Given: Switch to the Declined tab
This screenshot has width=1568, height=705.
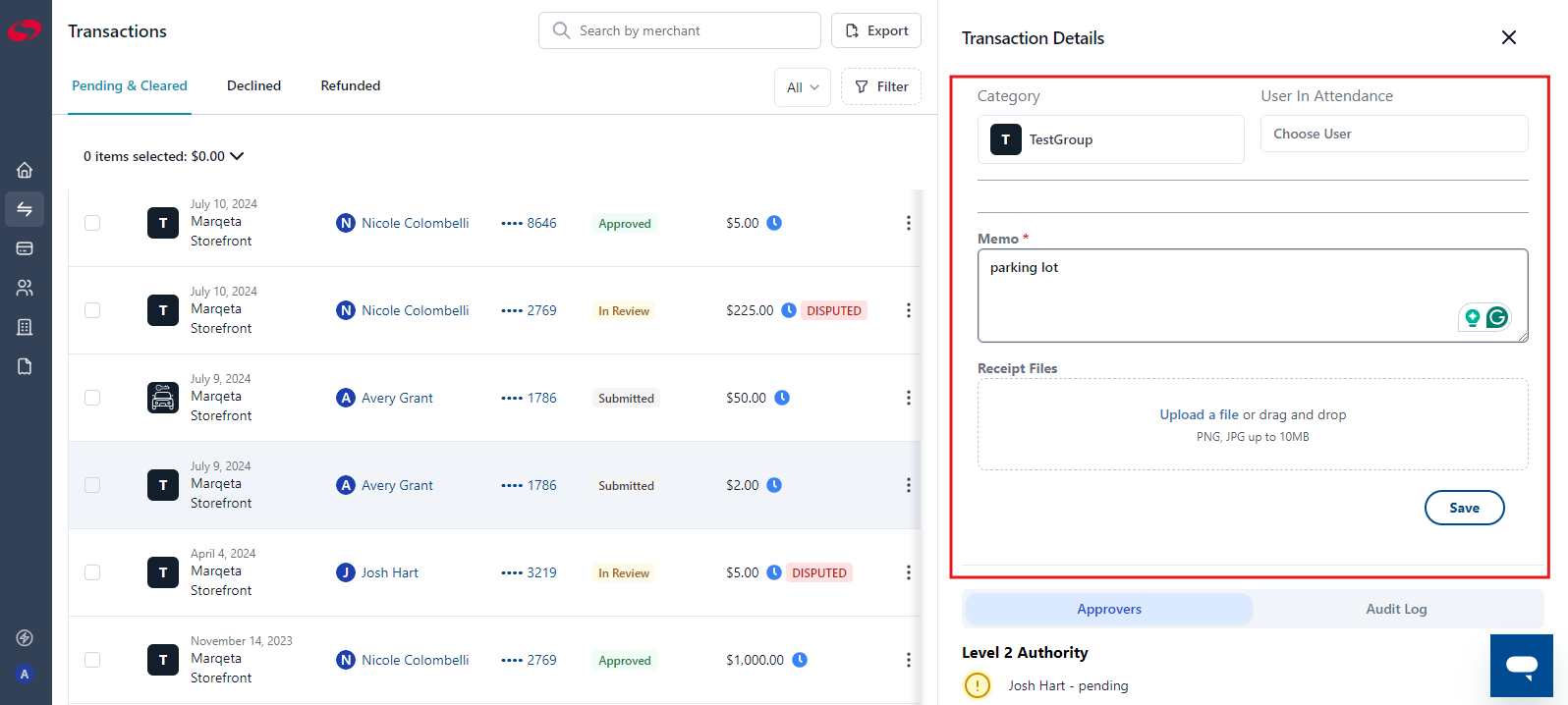Looking at the screenshot, I should tap(253, 86).
